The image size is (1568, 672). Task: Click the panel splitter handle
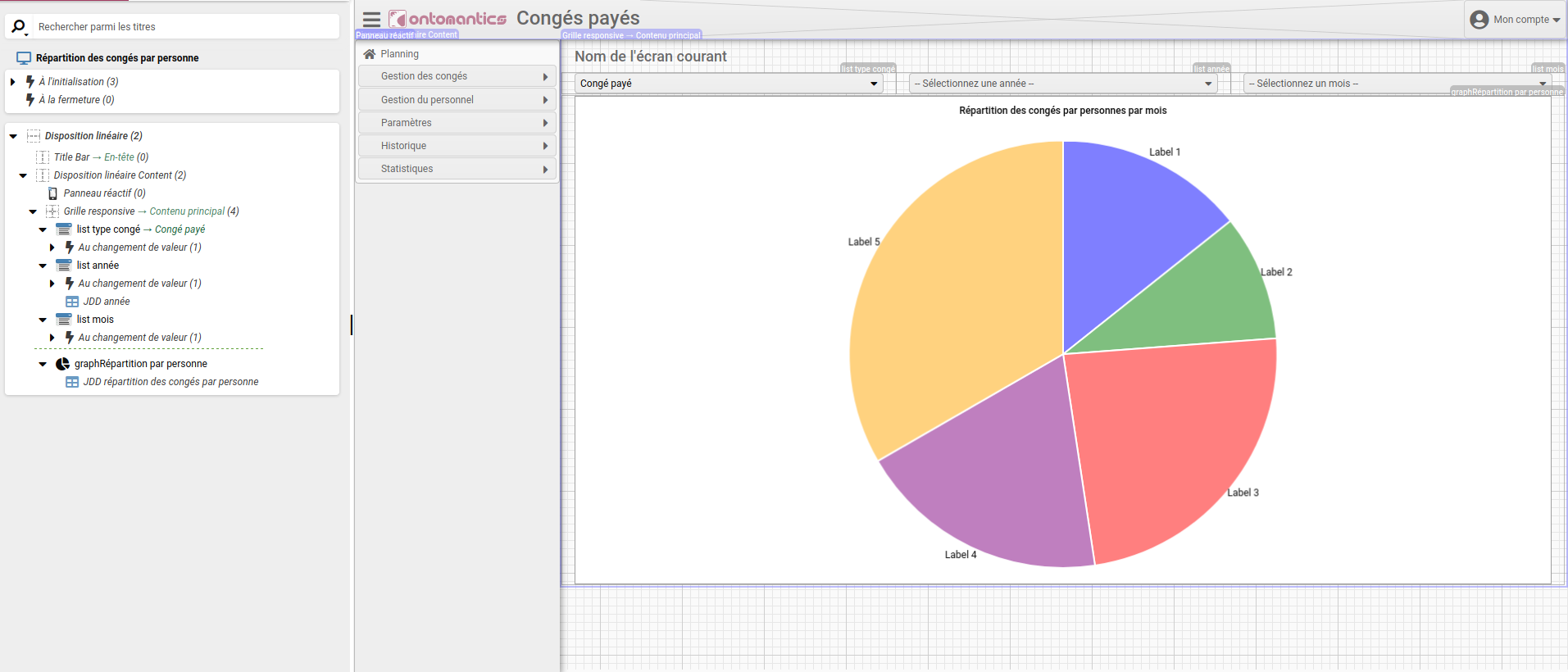pos(352,325)
